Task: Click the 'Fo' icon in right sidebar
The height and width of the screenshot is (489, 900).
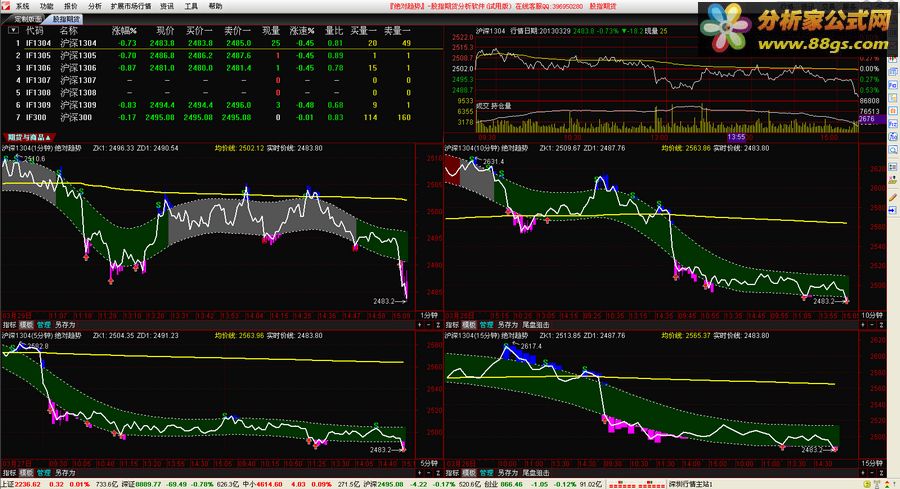Action: pyautogui.click(x=893, y=85)
